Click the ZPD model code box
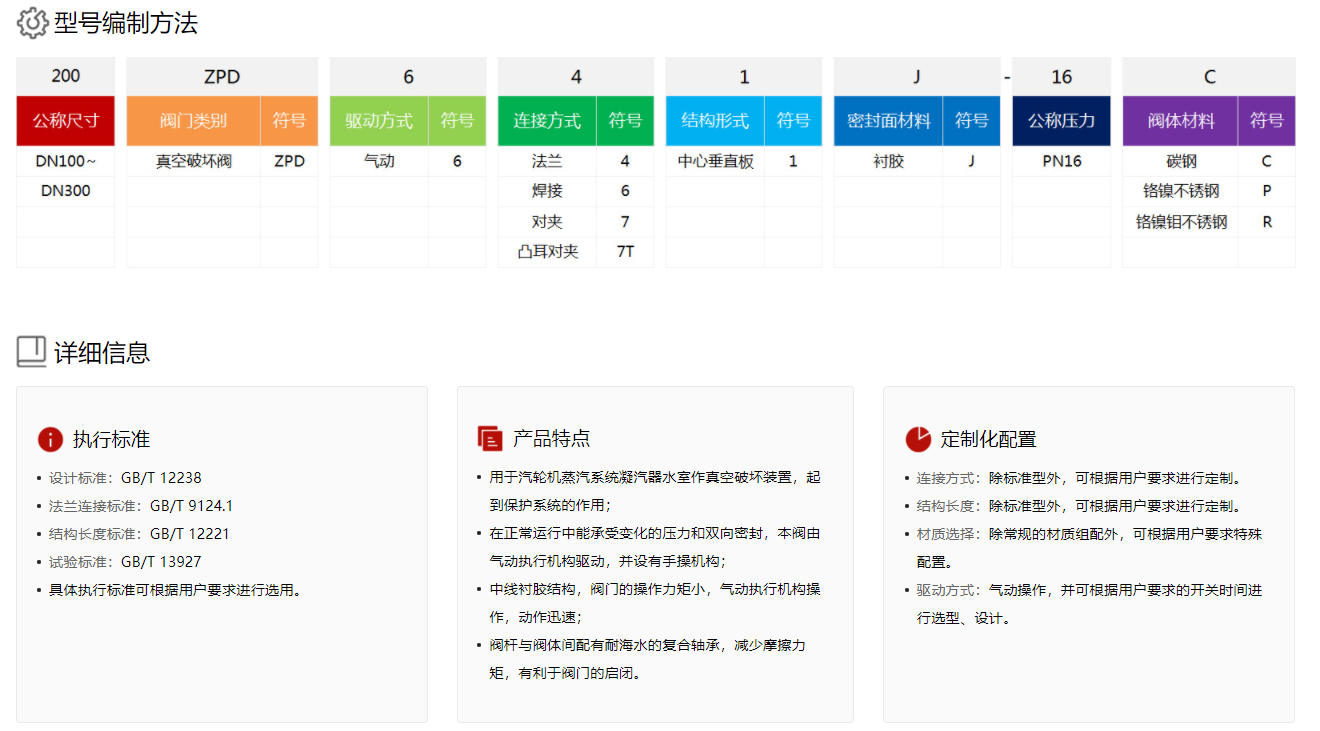This screenshot has width=1320, height=731. (222, 77)
